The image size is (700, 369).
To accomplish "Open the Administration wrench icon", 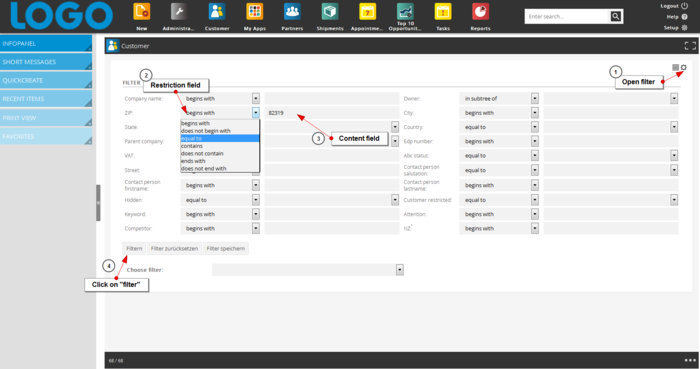I will [x=179, y=12].
